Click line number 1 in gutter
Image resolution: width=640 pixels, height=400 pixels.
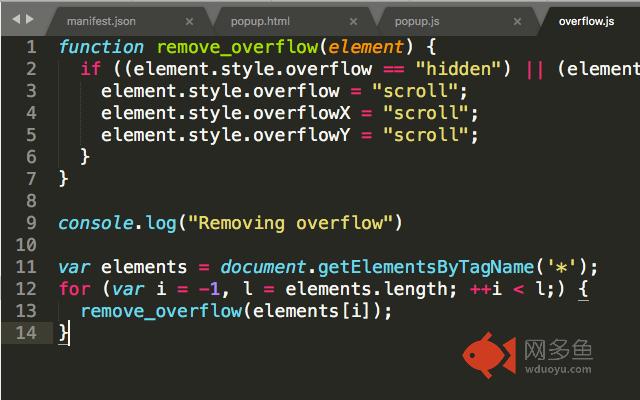click(31, 47)
